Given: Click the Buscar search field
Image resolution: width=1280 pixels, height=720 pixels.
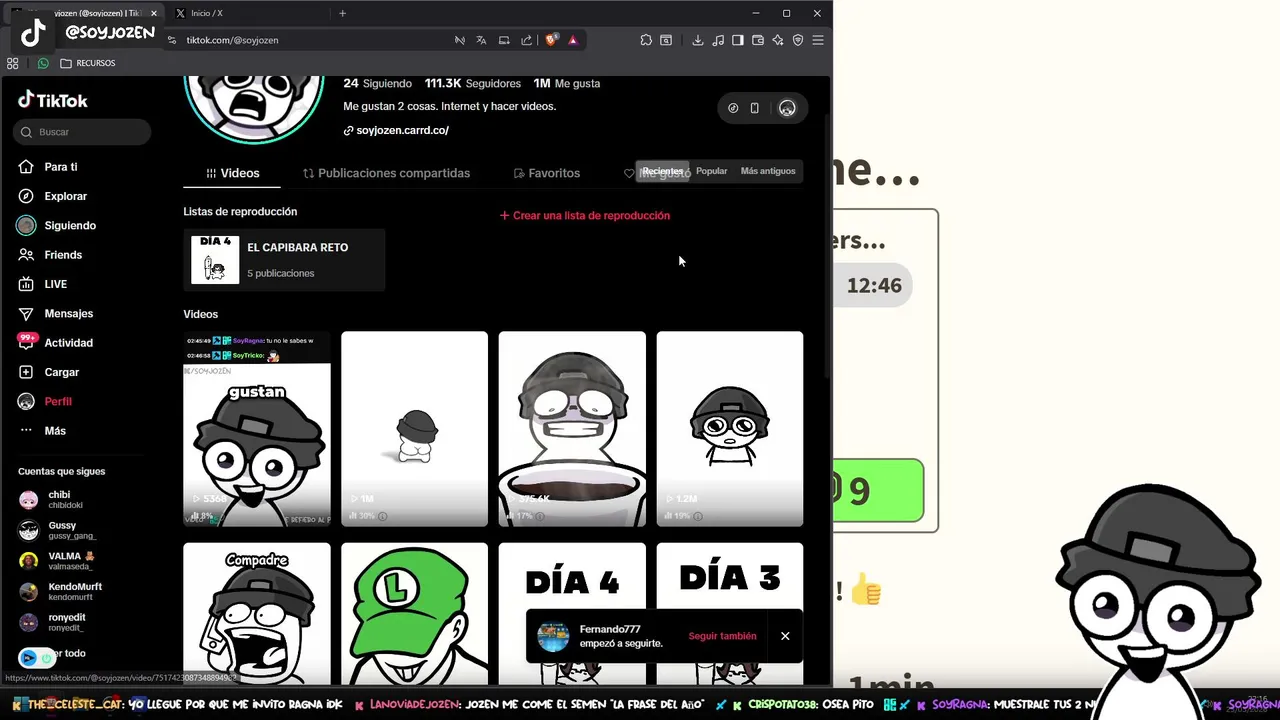Looking at the screenshot, I should pyautogui.click(x=82, y=132).
